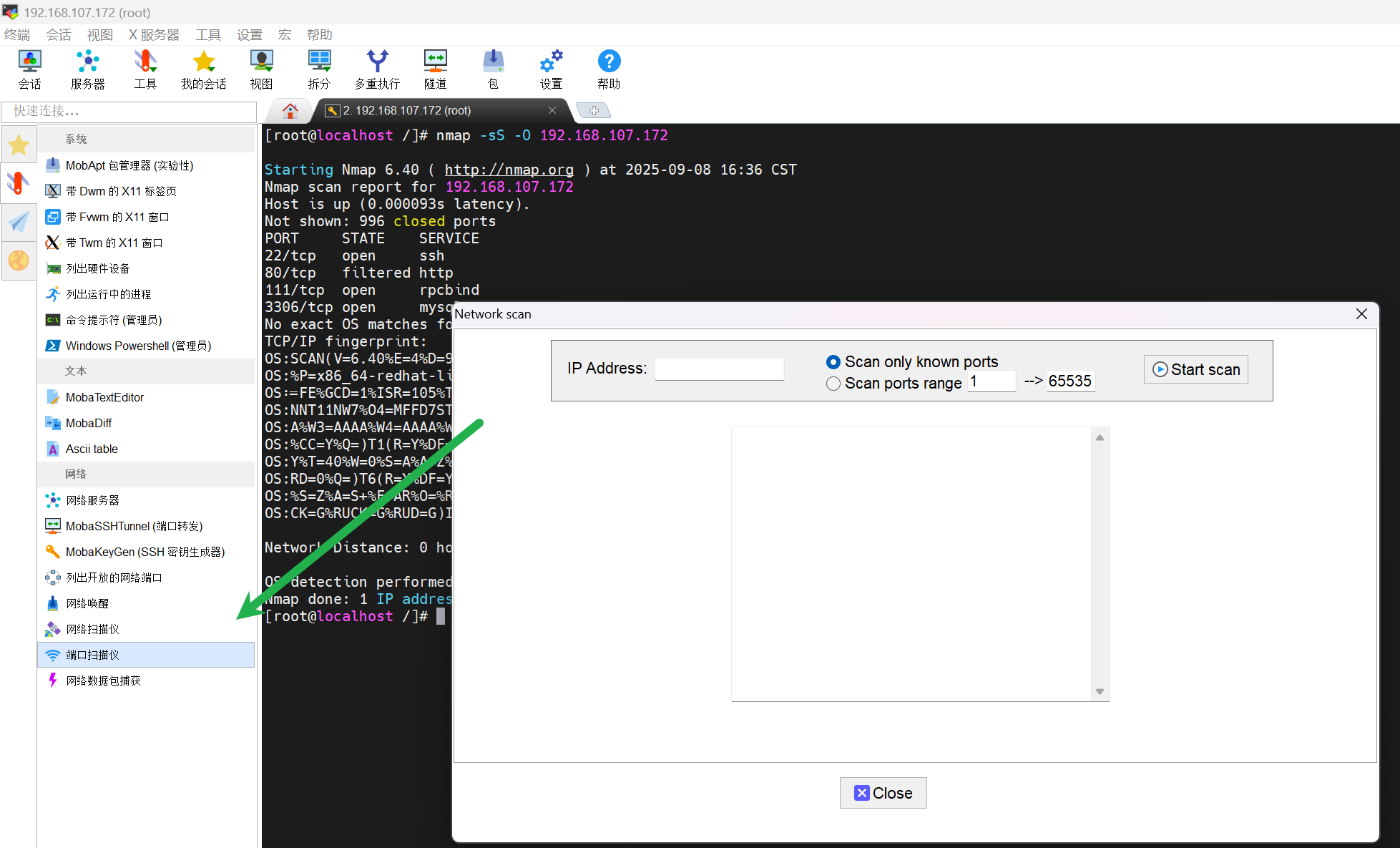1400x848 pixels.
Task: Close the 192.168.107.172 (root) terminal tab
Action: 552,110
